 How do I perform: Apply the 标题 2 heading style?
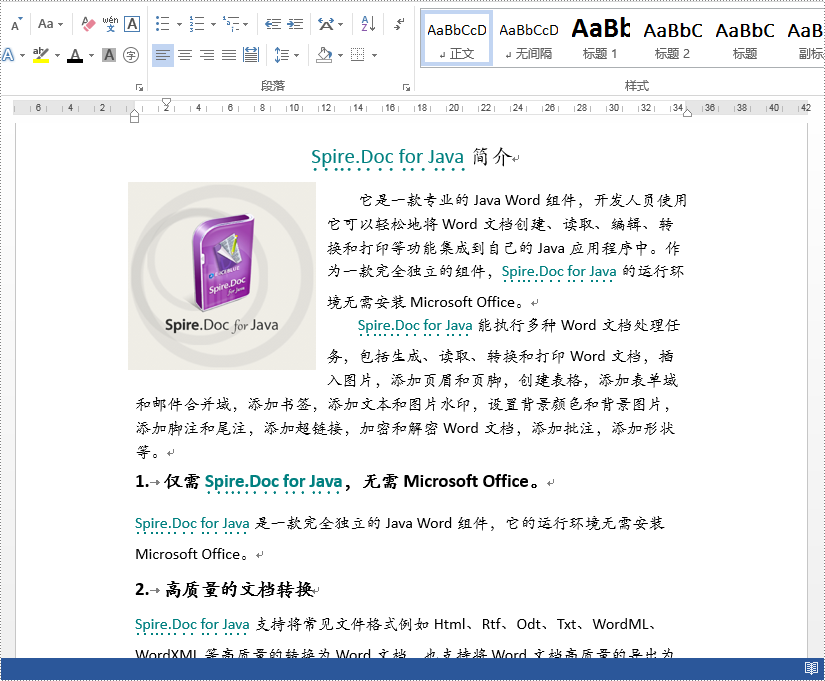tap(672, 38)
